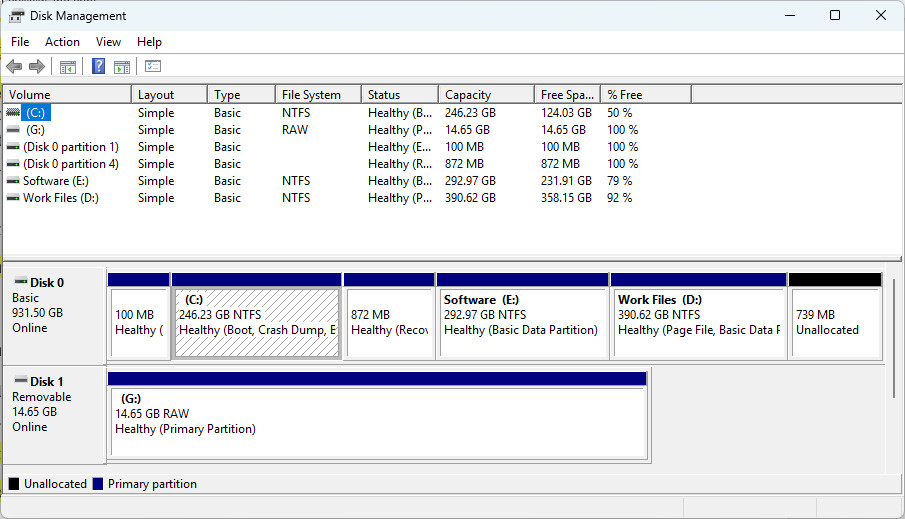Open Help via the question mark icon
Image resolution: width=905 pixels, height=519 pixels.
99,66
